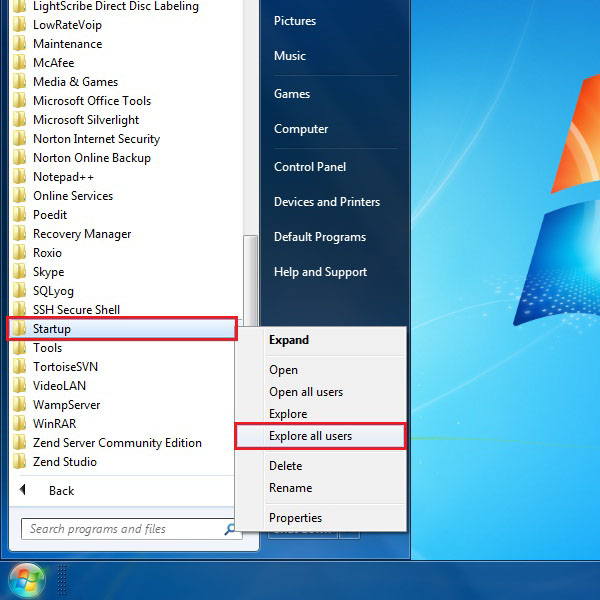Click the folder icon beside SQLyog
The height and width of the screenshot is (600, 600).
coord(19,291)
